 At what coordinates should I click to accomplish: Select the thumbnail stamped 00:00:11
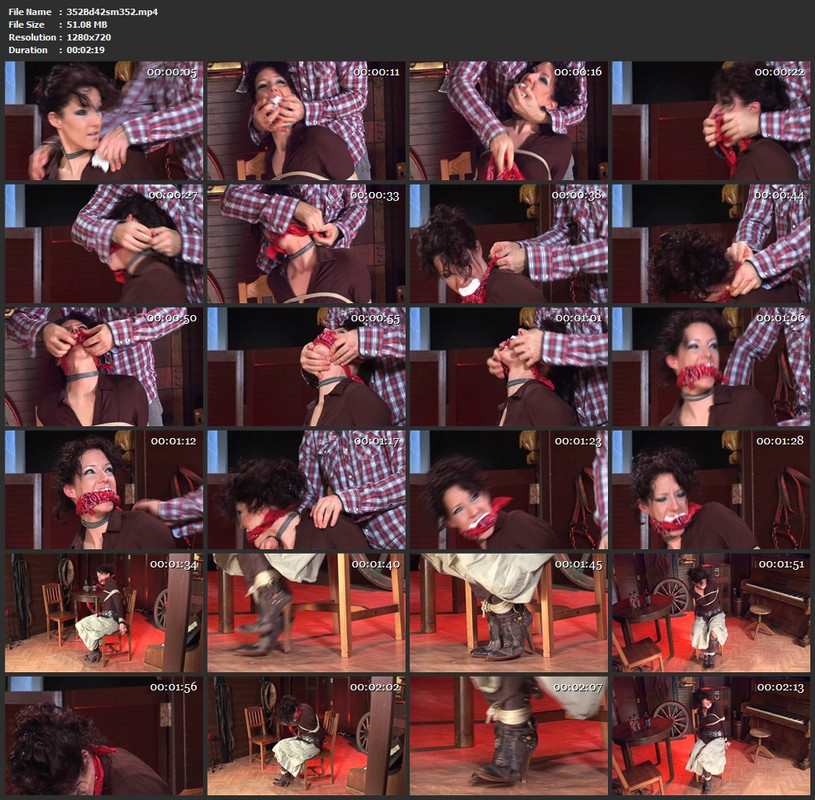pos(306,121)
